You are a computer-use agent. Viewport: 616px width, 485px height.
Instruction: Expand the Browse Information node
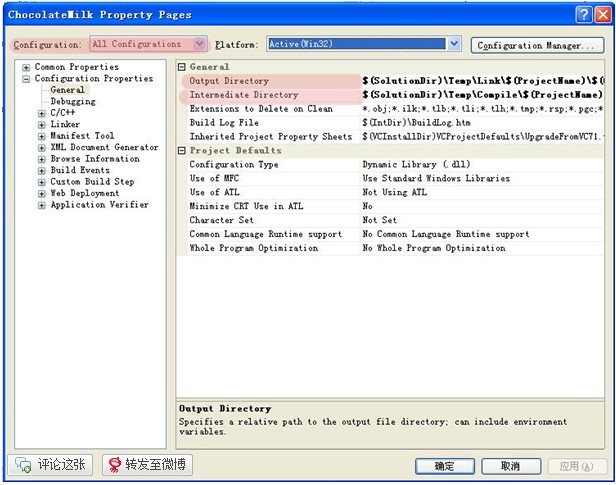[42, 159]
